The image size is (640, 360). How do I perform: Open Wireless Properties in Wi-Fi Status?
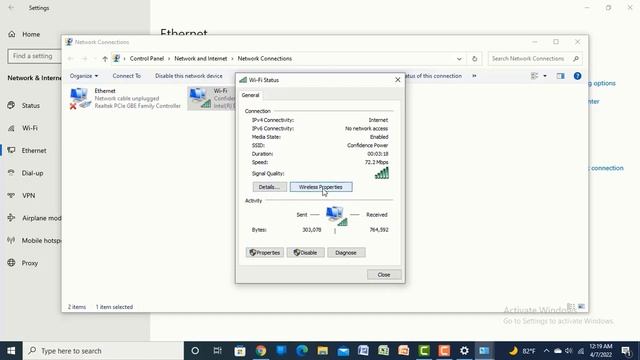pyautogui.click(x=321, y=187)
